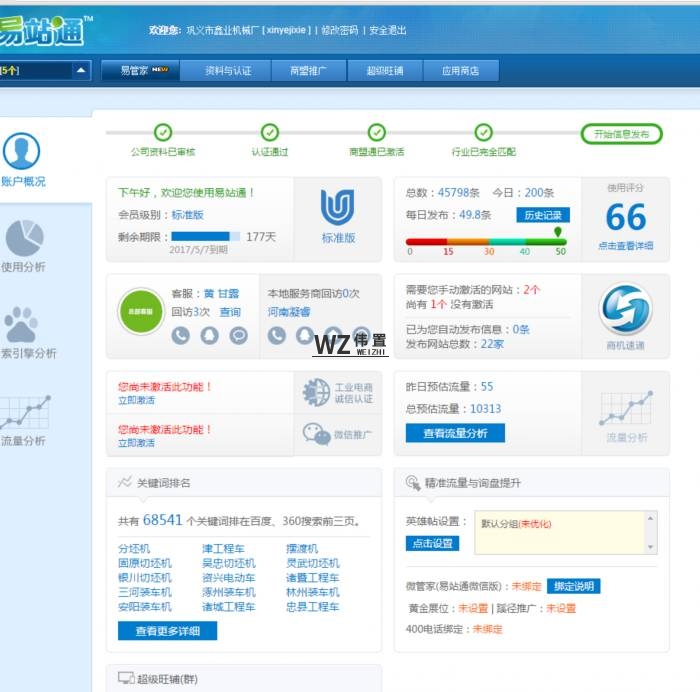Open the 商盟推广 tab
Screen dimensions: 700x692
309,71
